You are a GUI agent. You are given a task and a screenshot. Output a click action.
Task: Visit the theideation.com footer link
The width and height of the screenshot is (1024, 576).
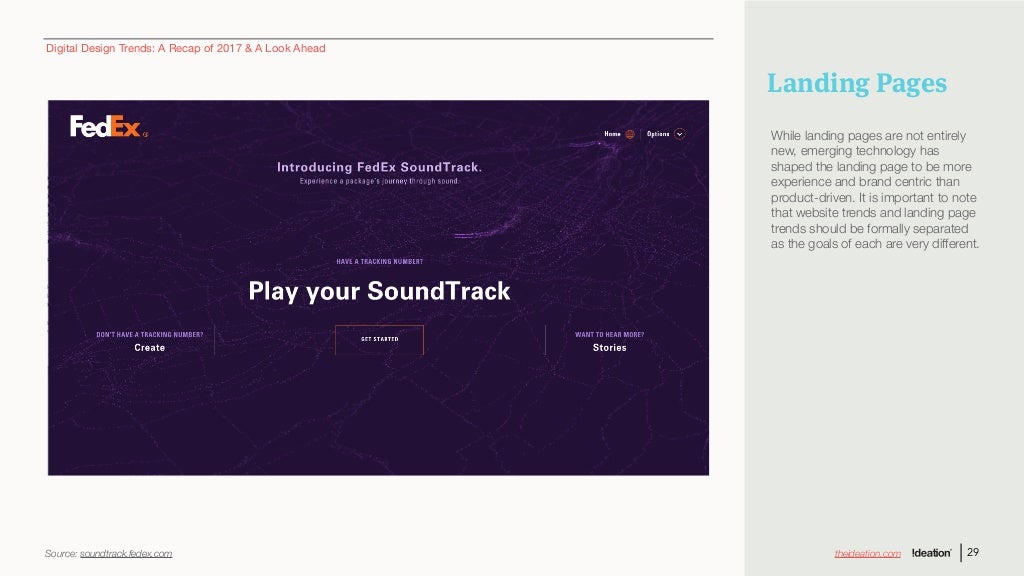[x=867, y=554]
